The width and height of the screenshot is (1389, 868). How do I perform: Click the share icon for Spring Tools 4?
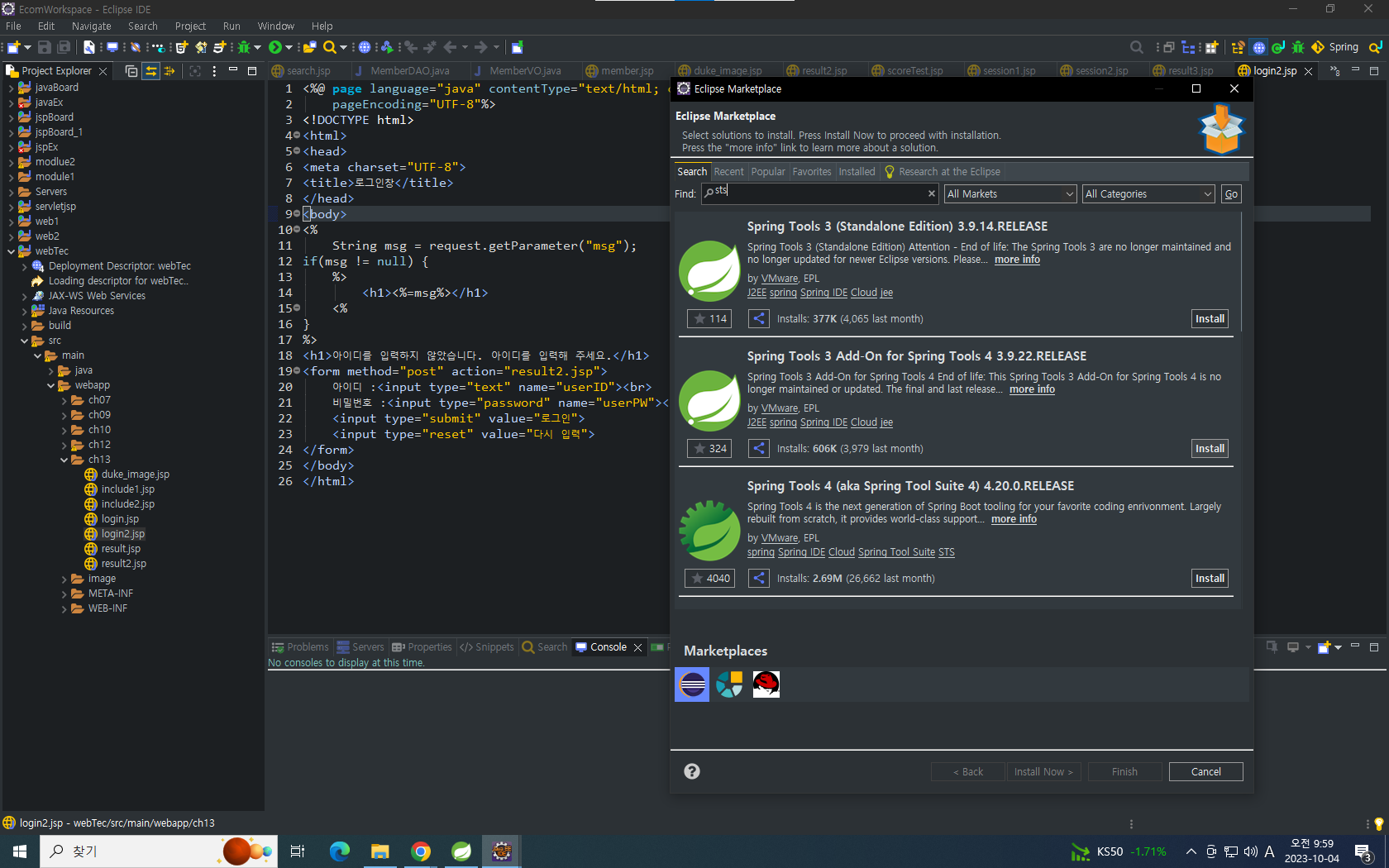759,579
